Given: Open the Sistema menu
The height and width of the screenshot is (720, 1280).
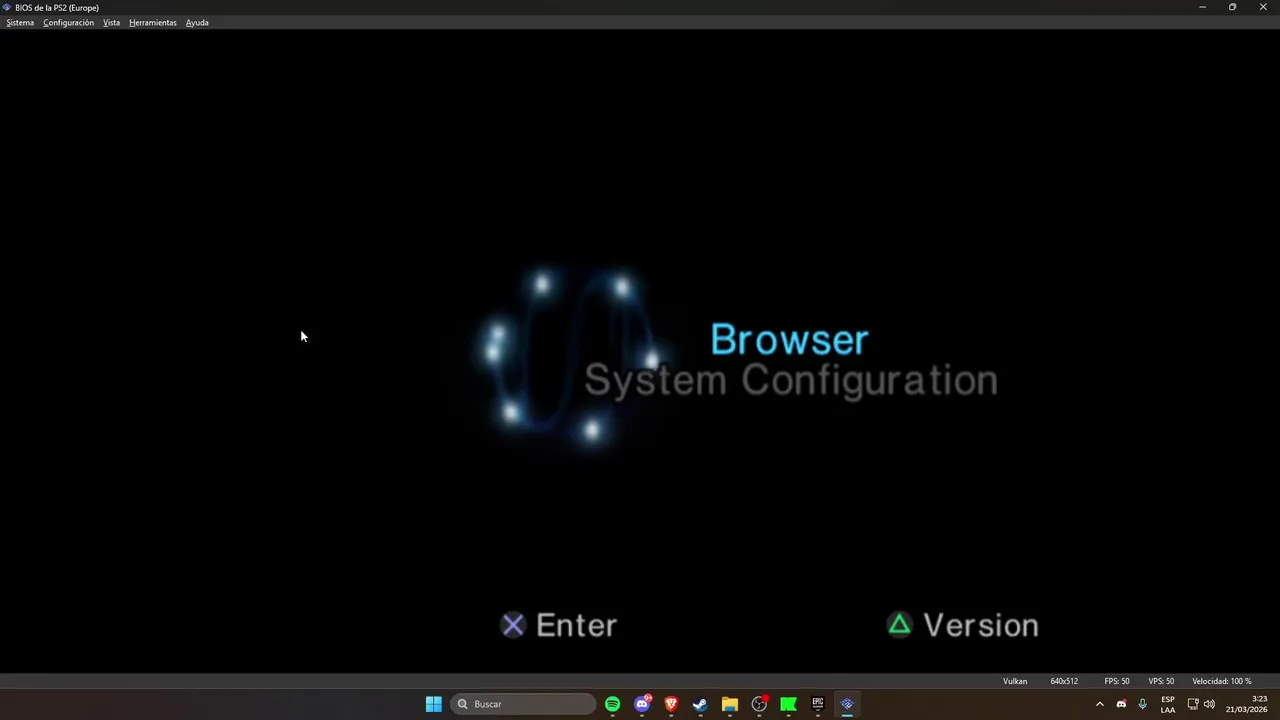Looking at the screenshot, I should [x=20, y=22].
